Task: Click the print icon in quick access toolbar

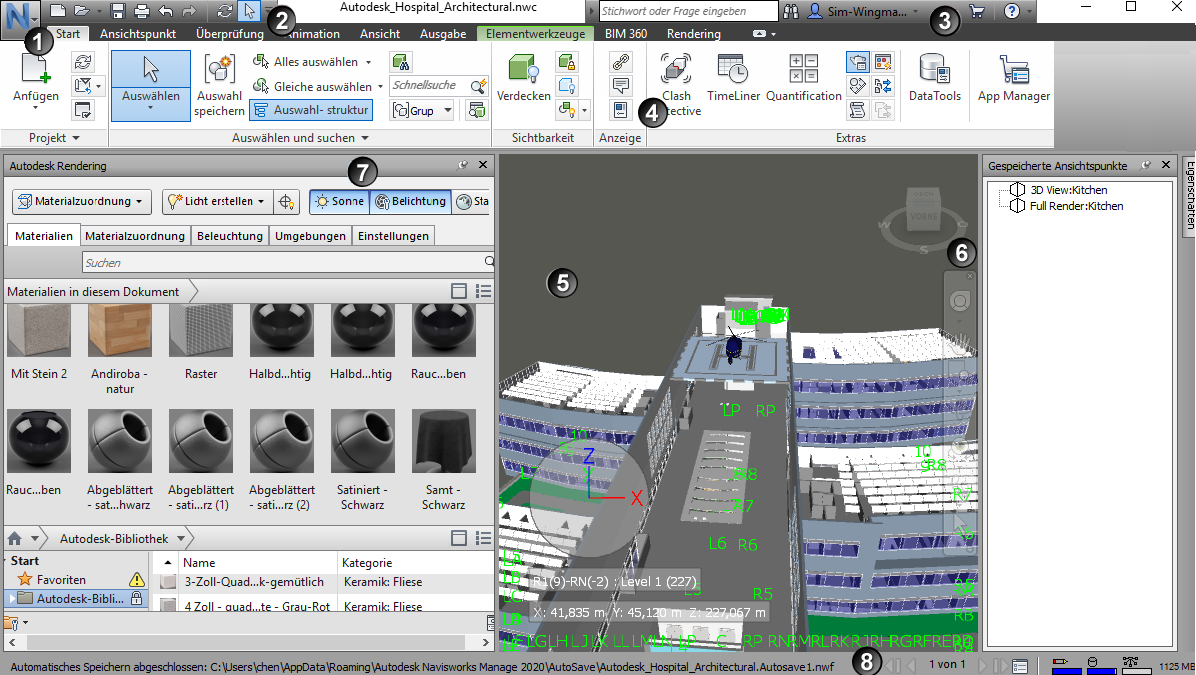Action: [x=141, y=11]
